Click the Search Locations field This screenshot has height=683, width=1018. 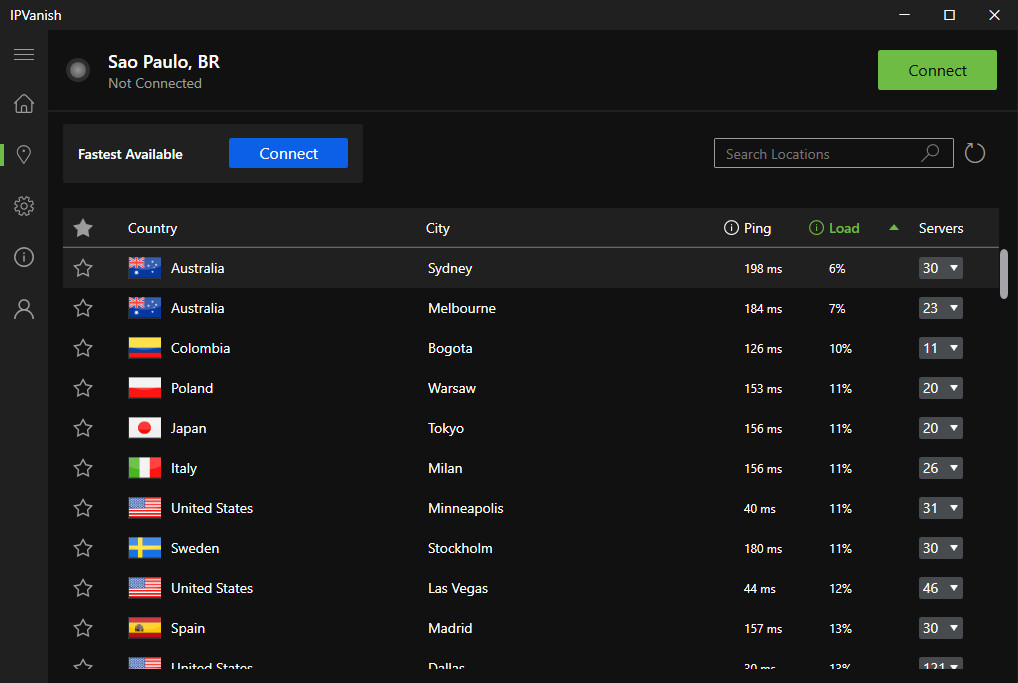pyautogui.click(x=834, y=153)
